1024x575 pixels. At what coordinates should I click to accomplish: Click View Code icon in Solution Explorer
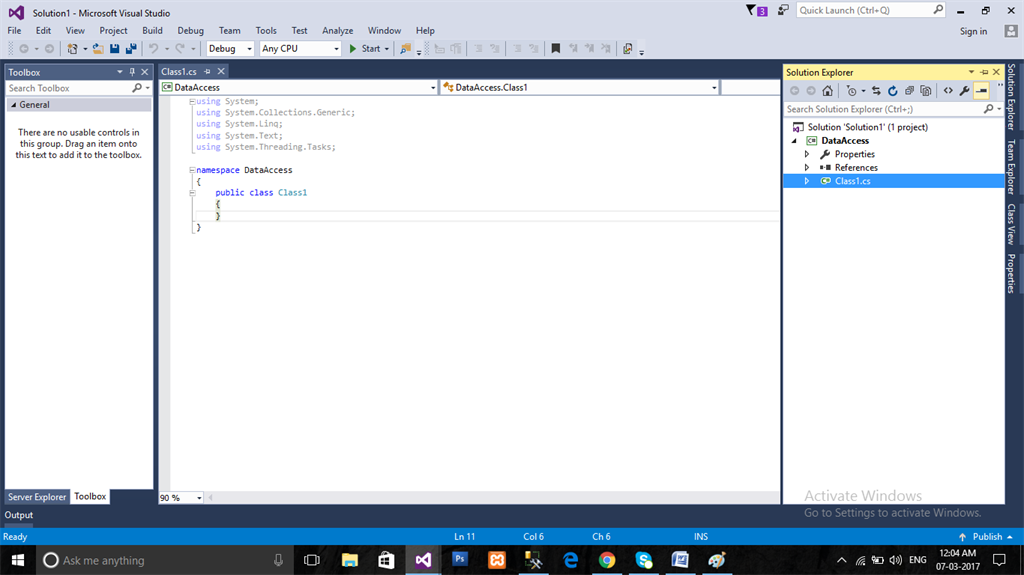(947, 91)
